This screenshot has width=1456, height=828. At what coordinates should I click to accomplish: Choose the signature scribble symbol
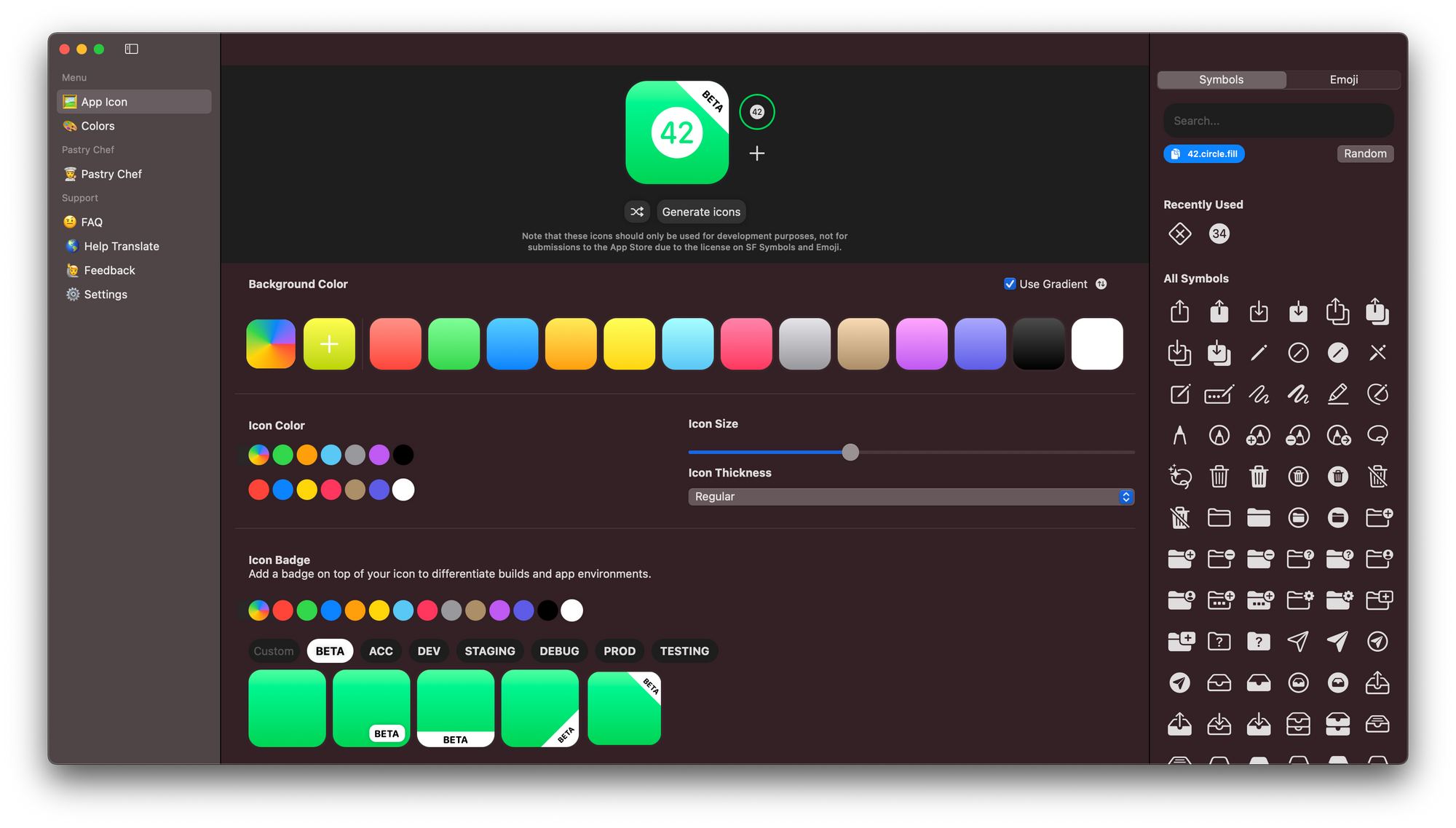click(1259, 394)
